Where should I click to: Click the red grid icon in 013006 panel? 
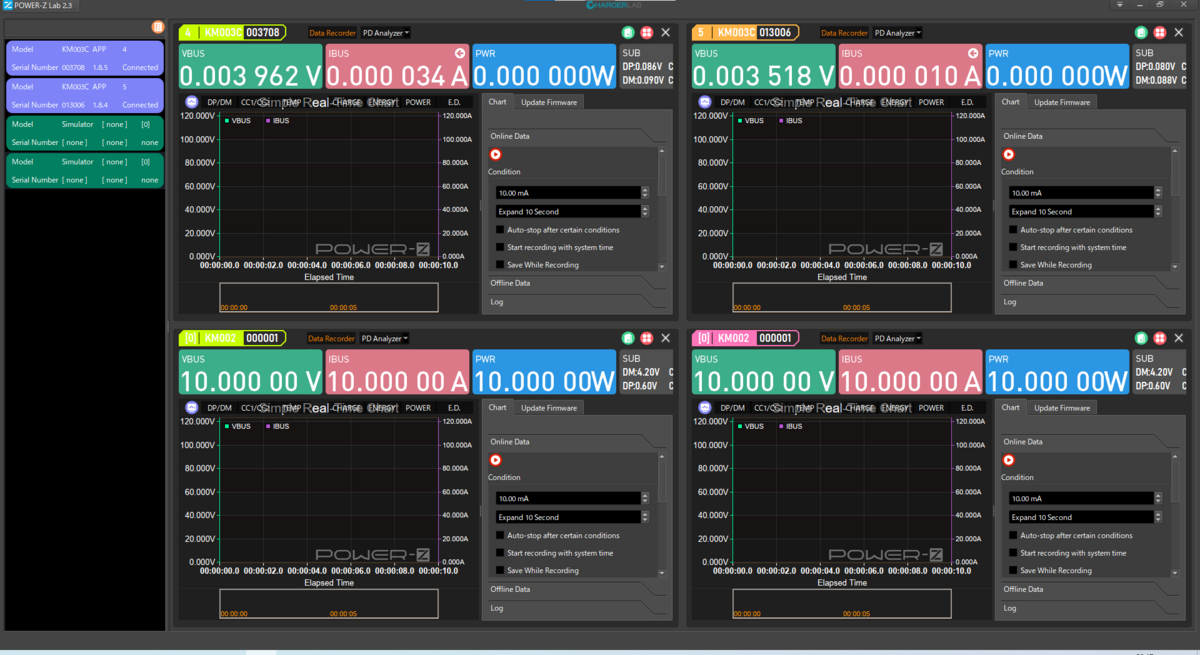[1160, 32]
